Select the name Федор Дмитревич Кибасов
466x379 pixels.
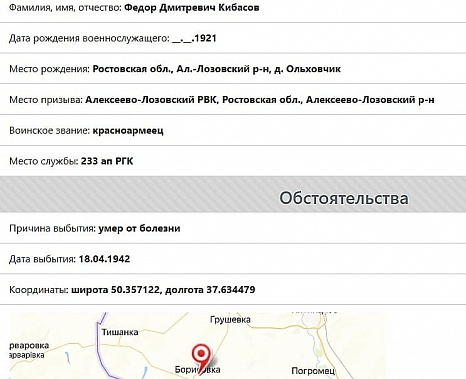click(x=192, y=8)
